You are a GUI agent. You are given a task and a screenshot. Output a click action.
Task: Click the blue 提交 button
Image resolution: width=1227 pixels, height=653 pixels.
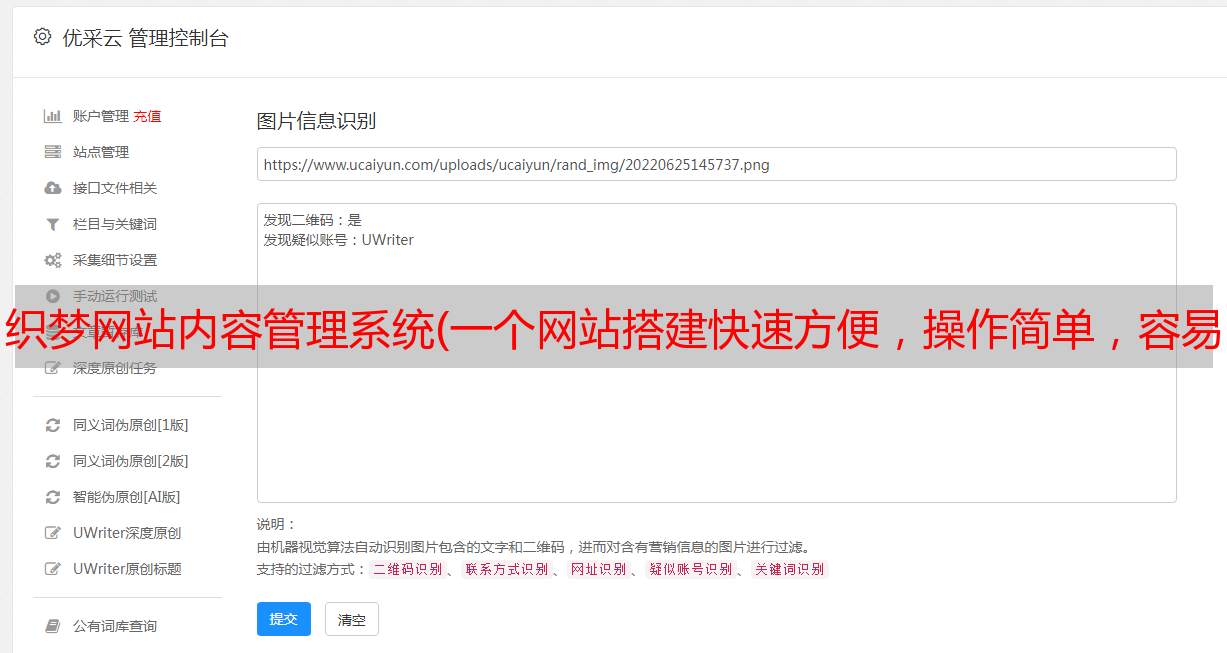(x=284, y=619)
